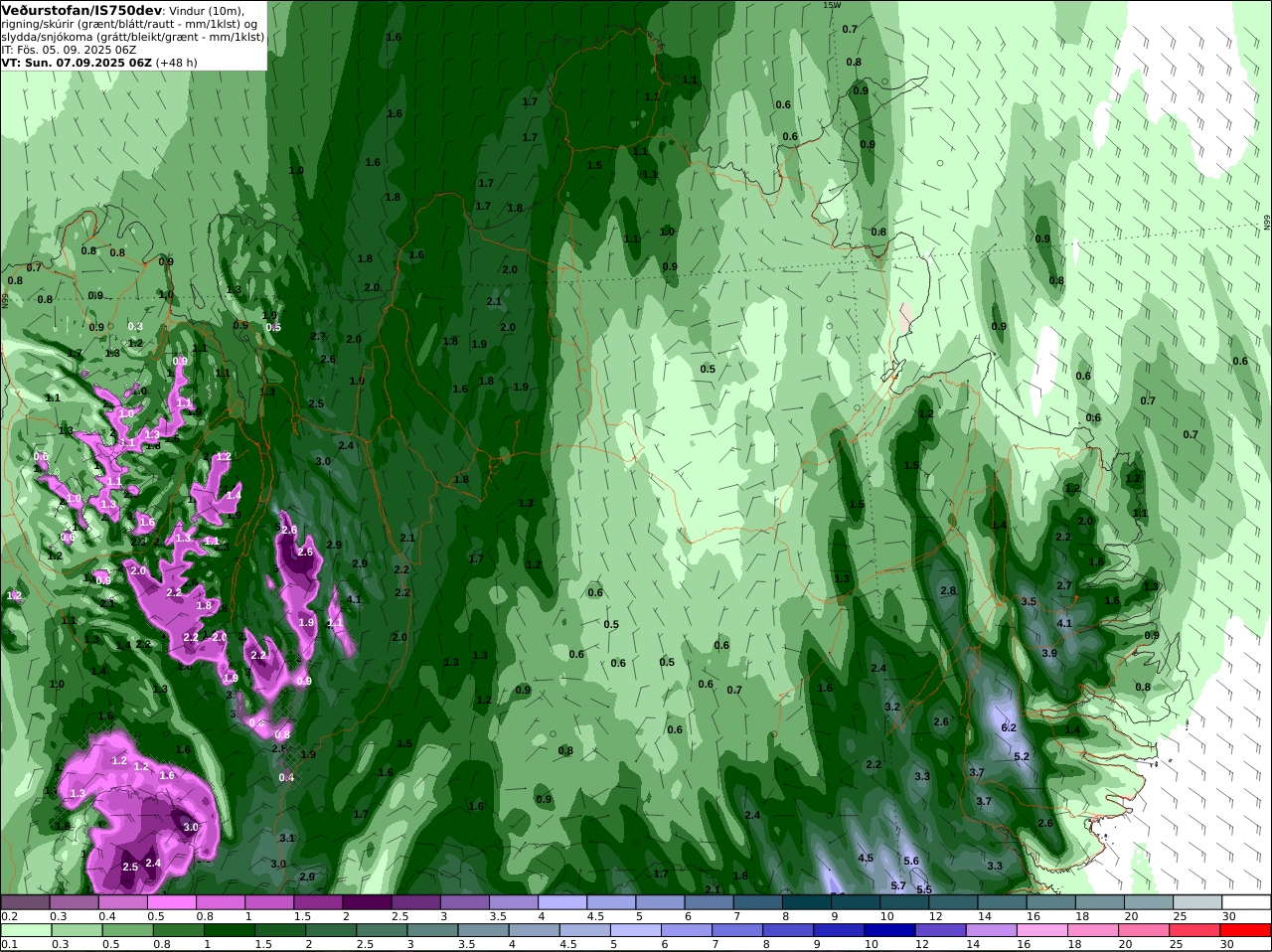Click the 'IT: Fös. 05. 09. 2025 06Z' line

tap(69, 49)
